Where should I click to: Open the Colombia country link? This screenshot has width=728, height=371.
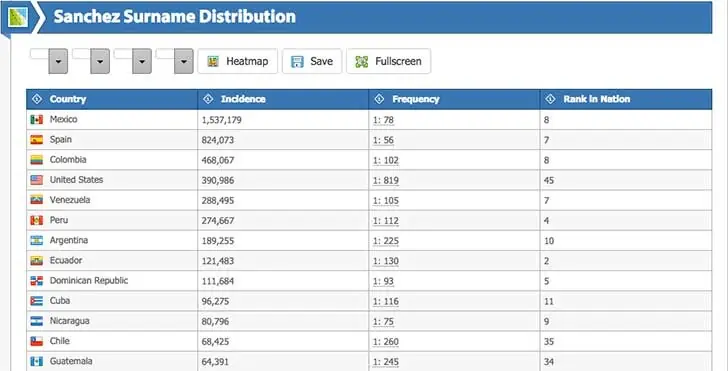tap(68, 160)
